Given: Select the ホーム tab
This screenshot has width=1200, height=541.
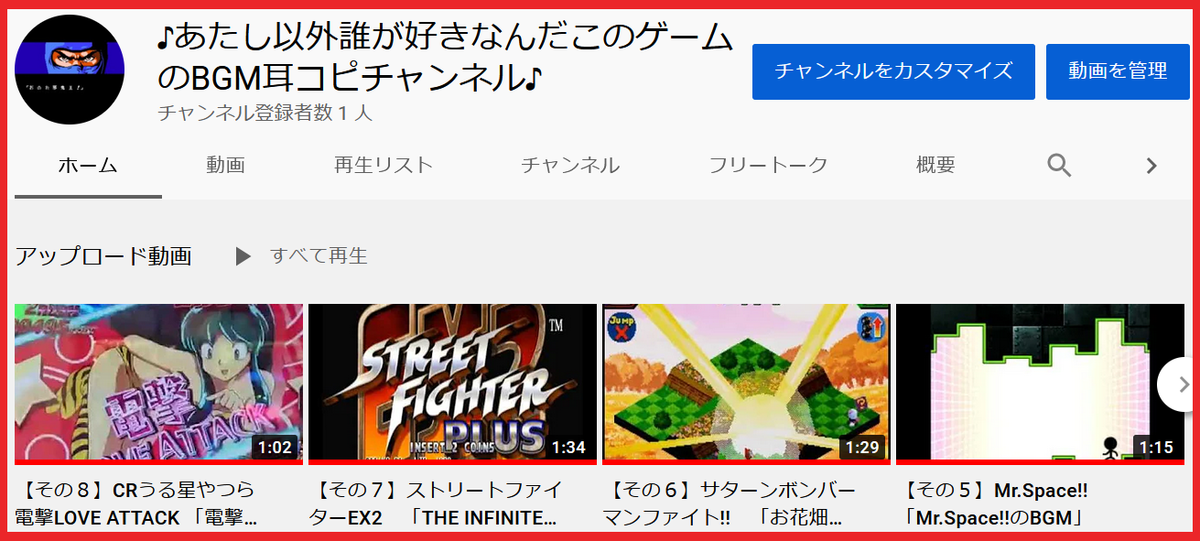Looking at the screenshot, I should [x=88, y=166].
